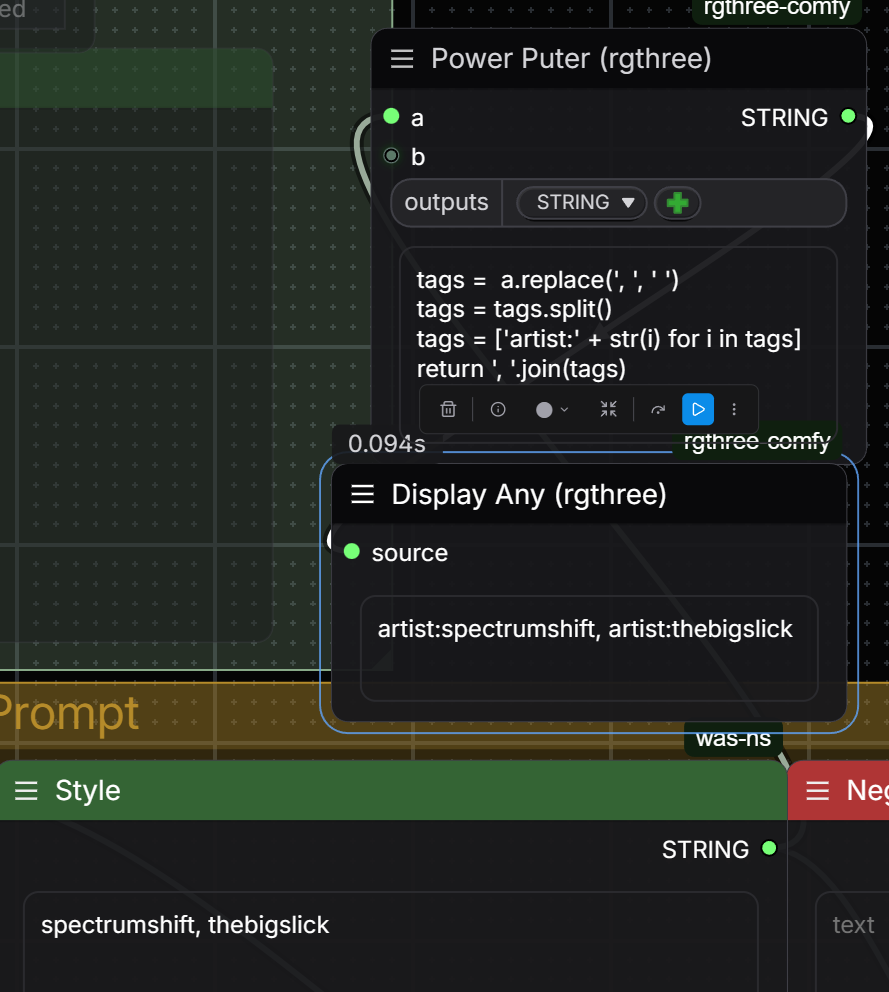Click the STRING output slot of Power Puter
889x992 pixels.
[848, 116]
